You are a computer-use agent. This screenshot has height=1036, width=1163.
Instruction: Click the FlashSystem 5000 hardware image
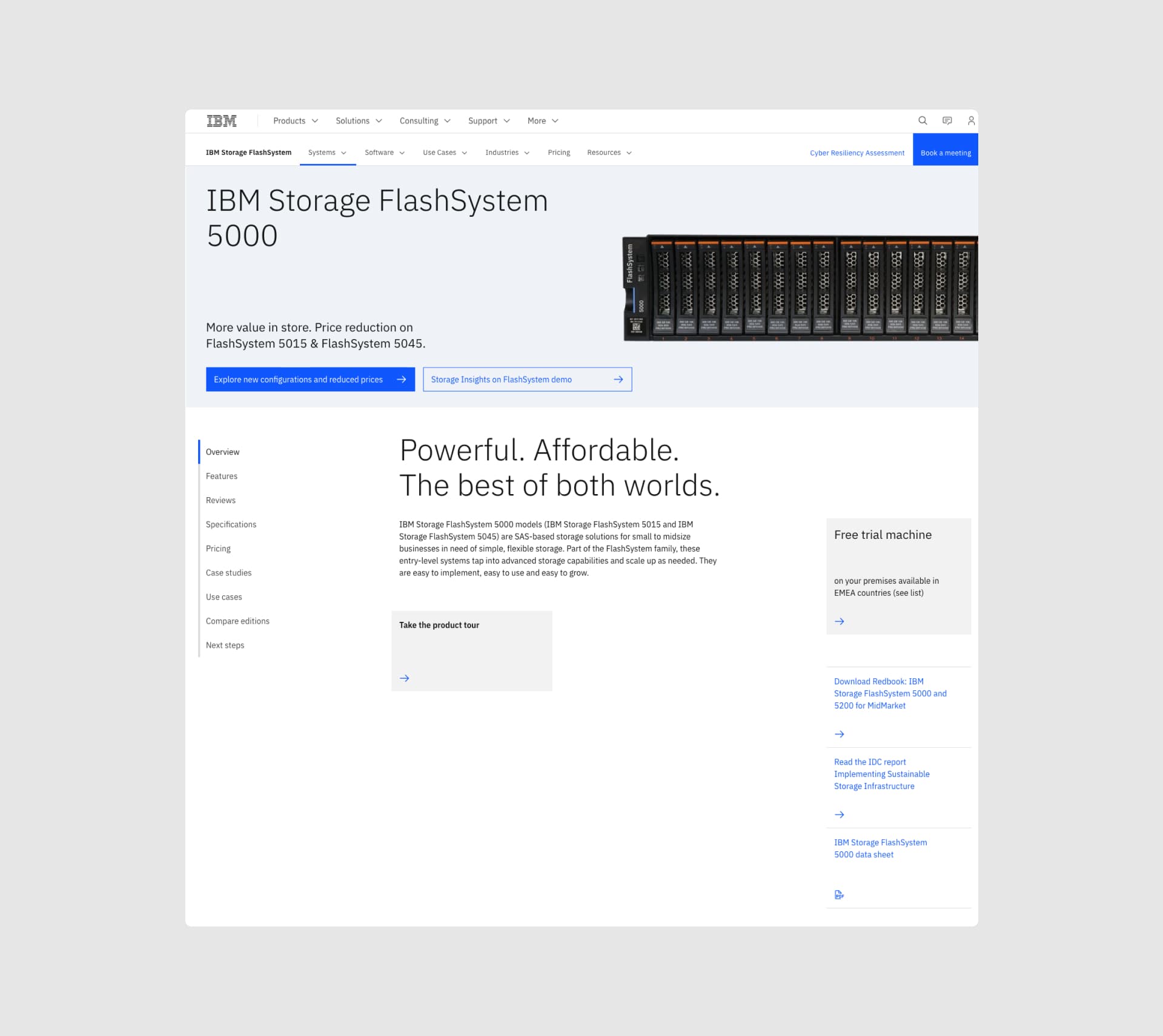coord(800,289)
